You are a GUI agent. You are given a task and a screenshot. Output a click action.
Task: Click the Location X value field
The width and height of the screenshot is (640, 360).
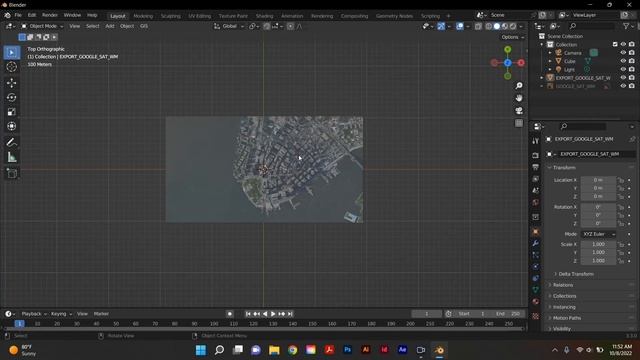coord(598,180)
